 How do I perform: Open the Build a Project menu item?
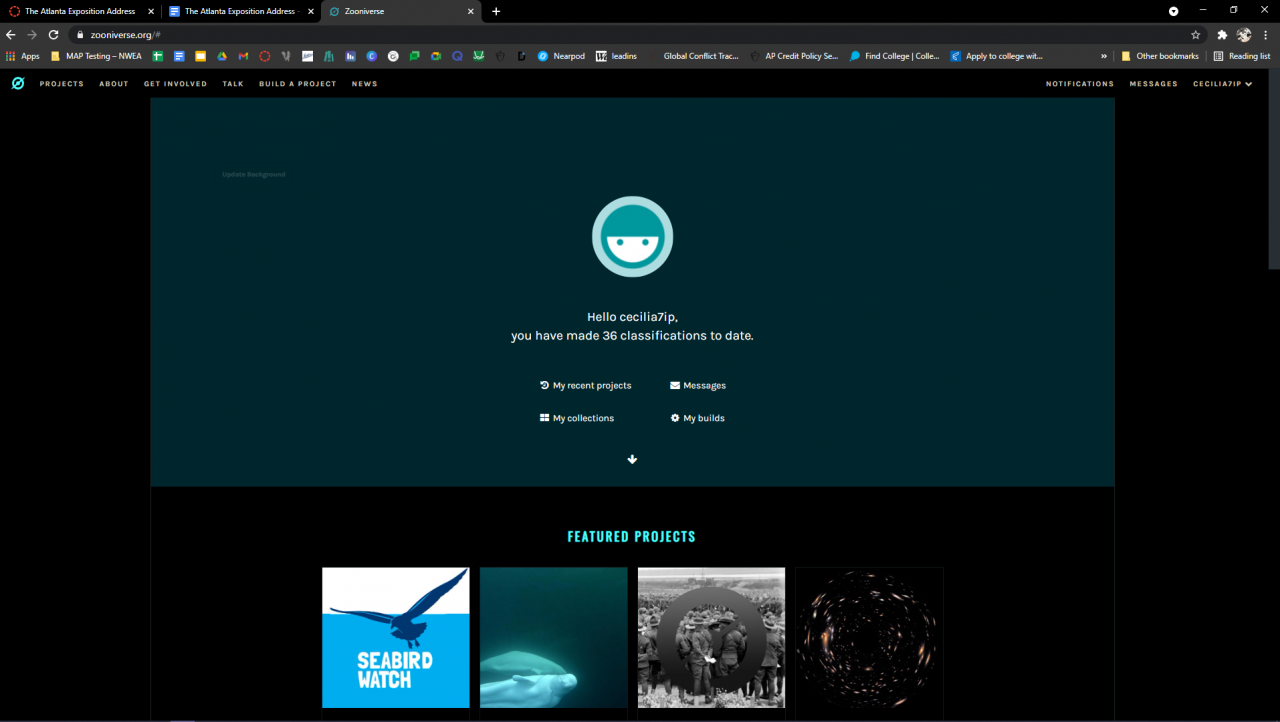(x=298, y=84)
